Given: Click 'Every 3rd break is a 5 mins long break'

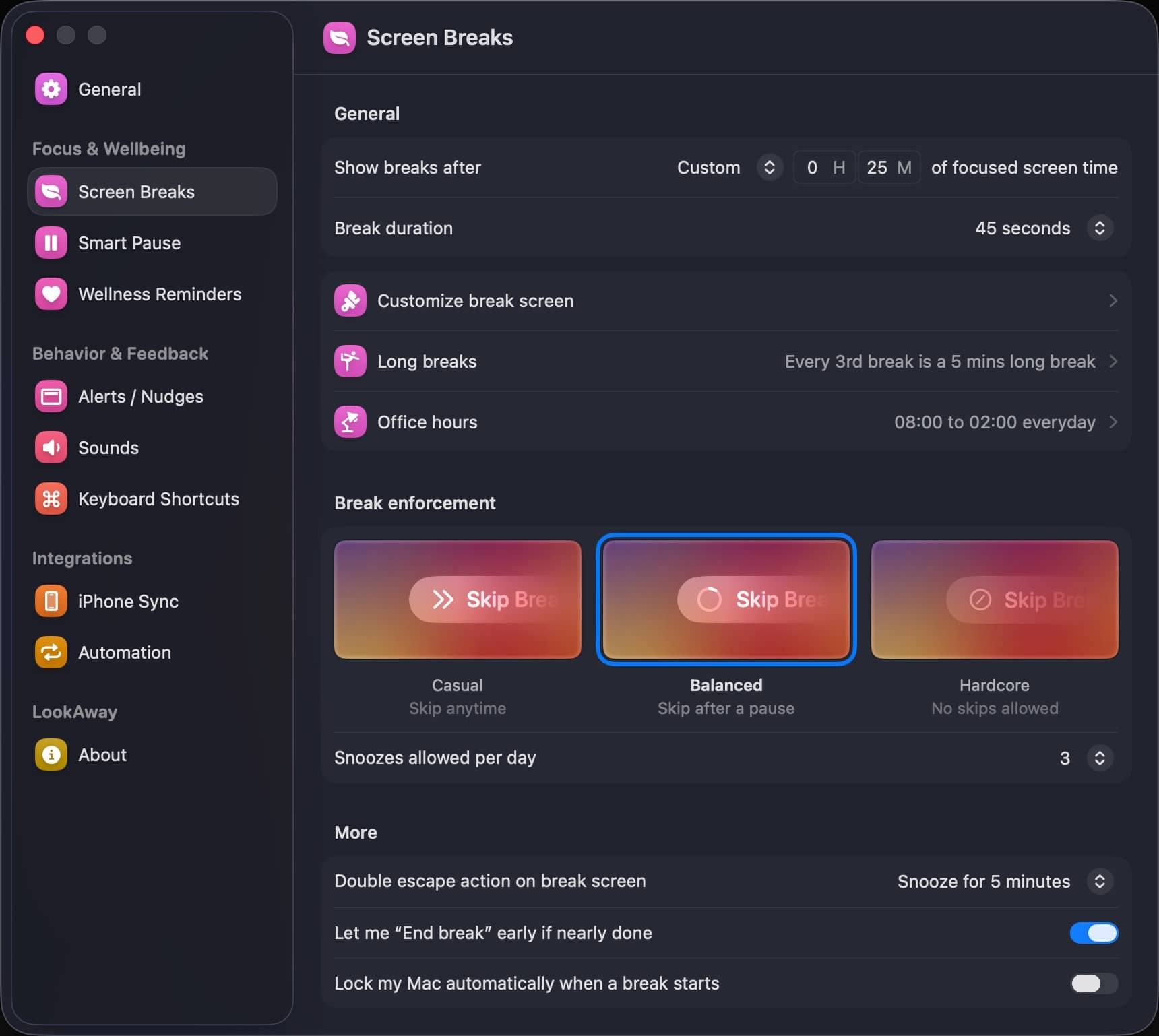Looking at the screenshot, I should coord(940,361).
